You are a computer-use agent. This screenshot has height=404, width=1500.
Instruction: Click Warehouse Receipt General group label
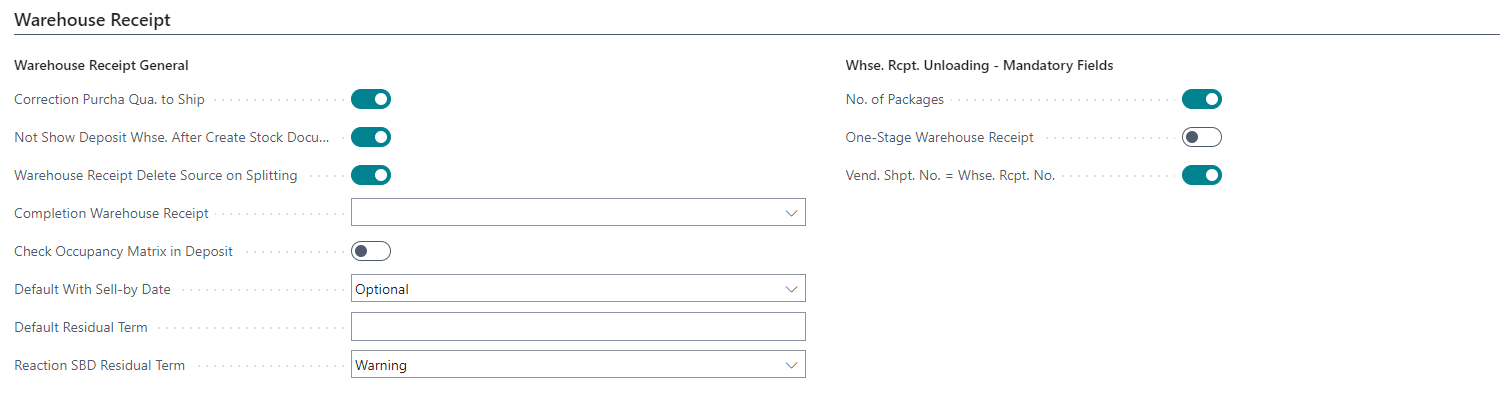click(x=101, y=65)
